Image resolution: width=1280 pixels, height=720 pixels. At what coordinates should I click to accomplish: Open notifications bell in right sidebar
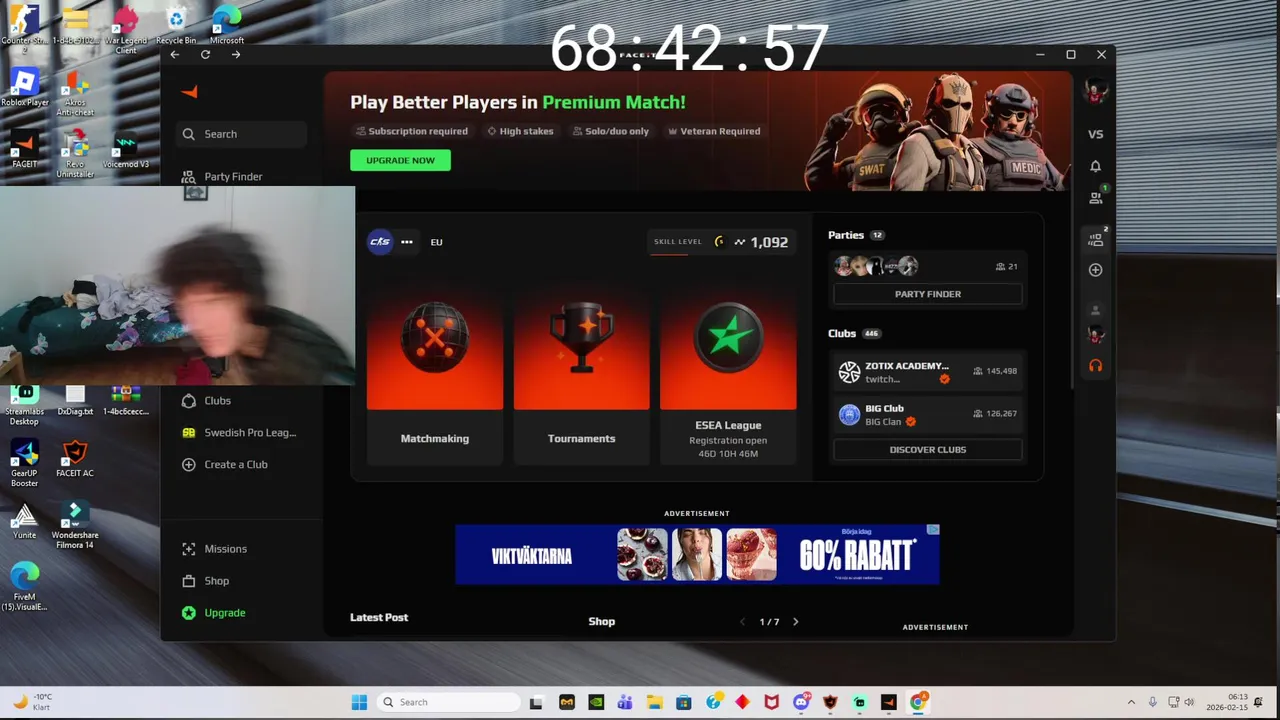tap(1095, 166)
